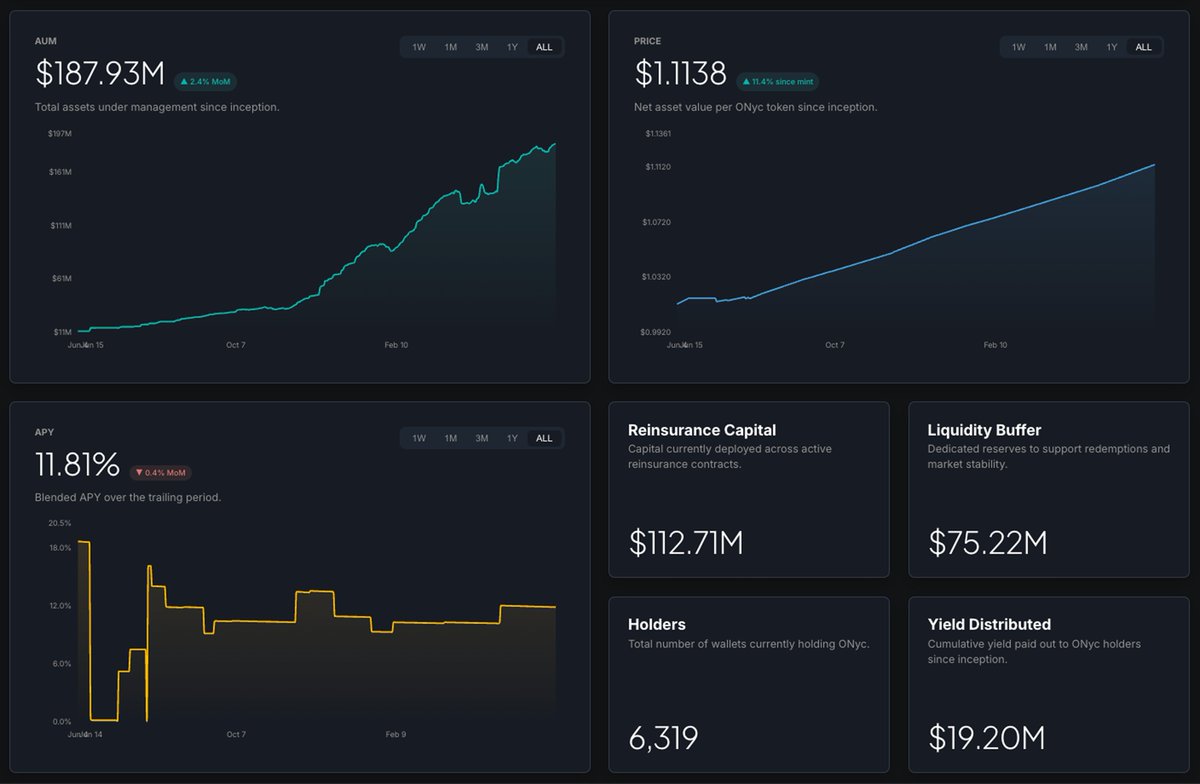Click the PRICE section label
This screenshot has height=784, width=1200.
click(647, 41)
